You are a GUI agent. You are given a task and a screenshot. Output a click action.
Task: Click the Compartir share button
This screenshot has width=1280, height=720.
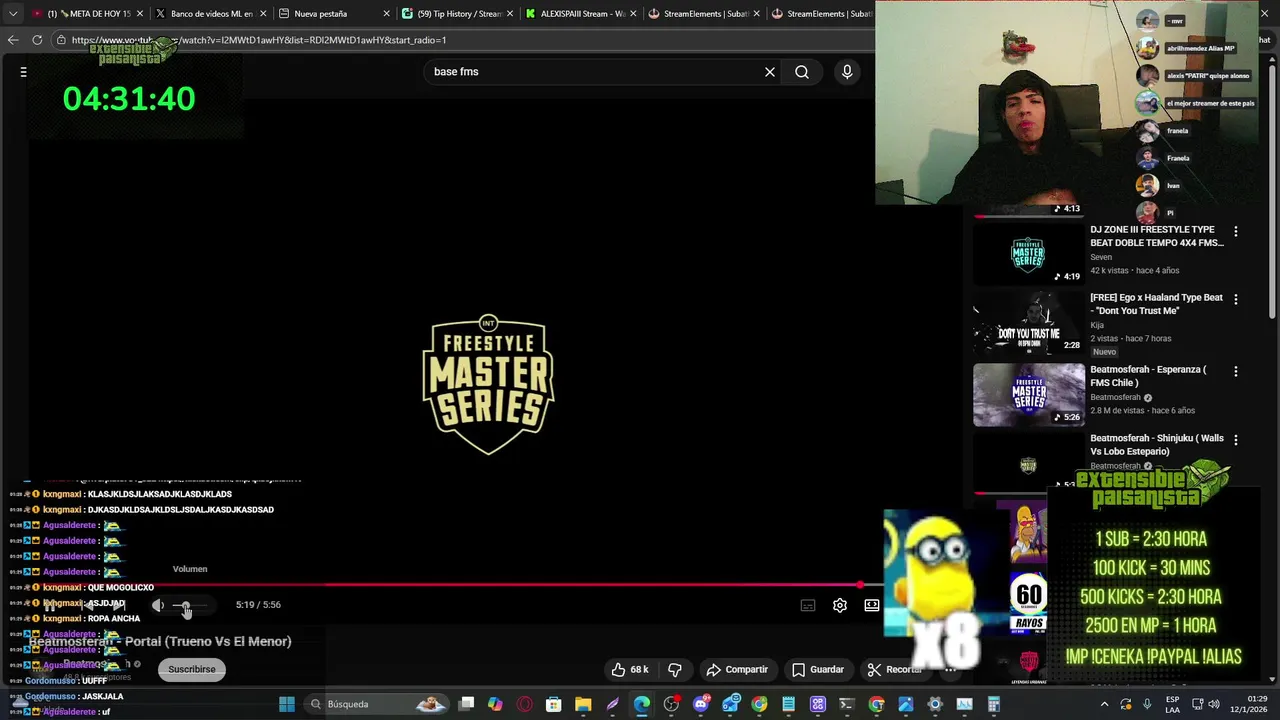(737, 669)
